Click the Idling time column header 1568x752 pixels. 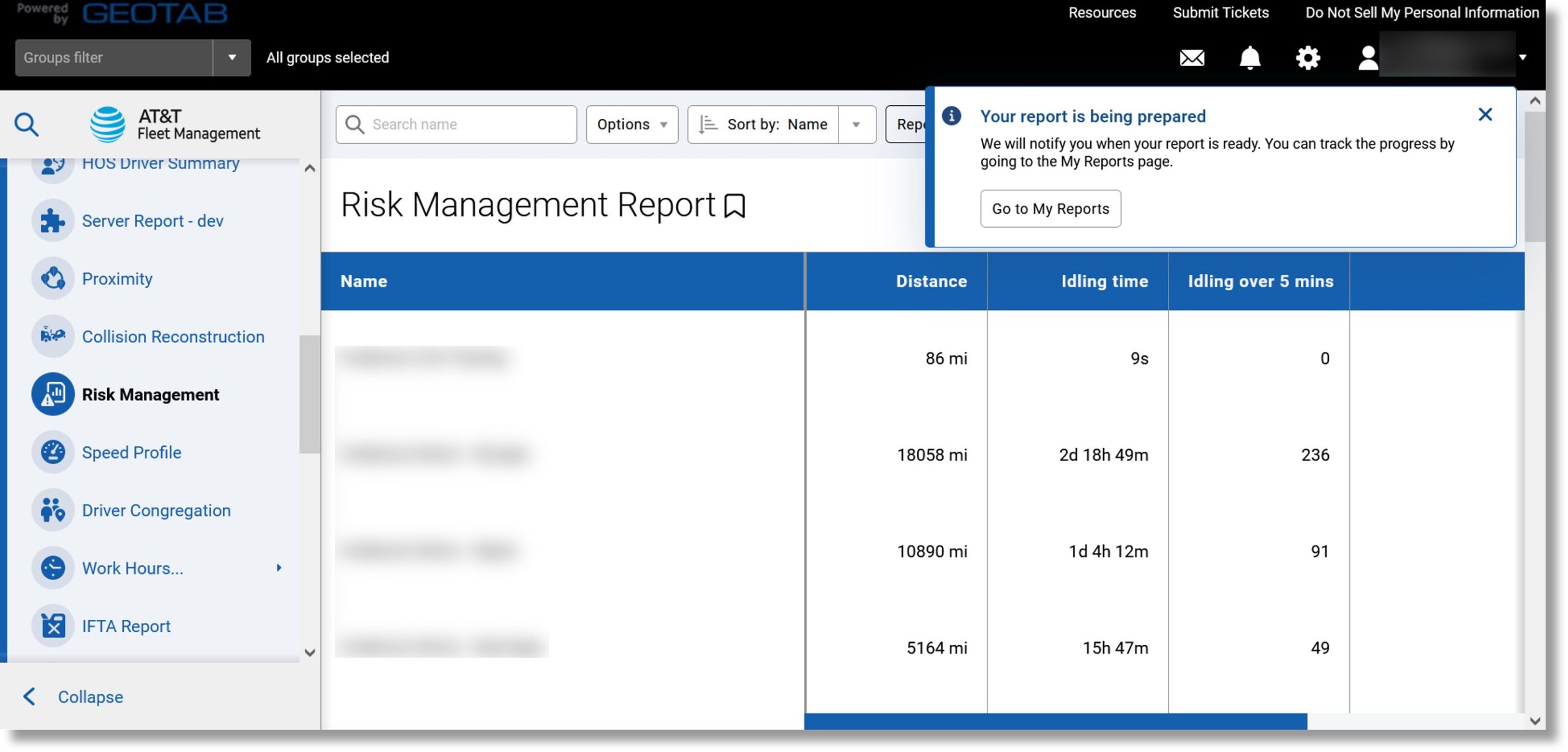pos(1077,281)
